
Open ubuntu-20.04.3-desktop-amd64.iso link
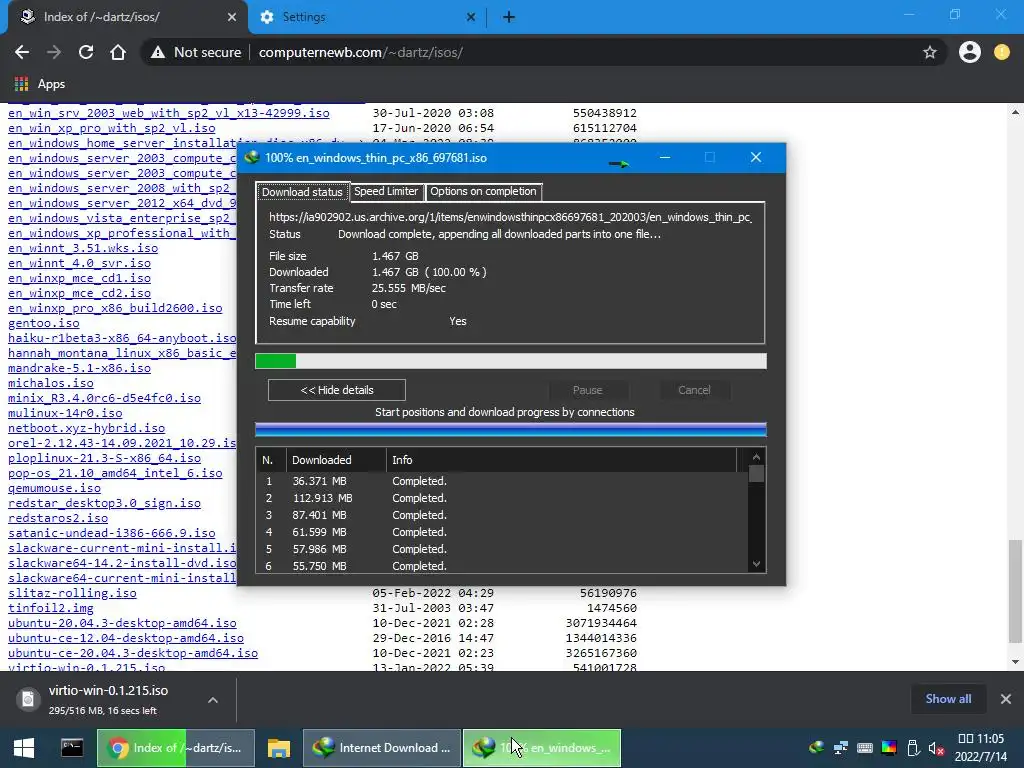click(122, 623)
